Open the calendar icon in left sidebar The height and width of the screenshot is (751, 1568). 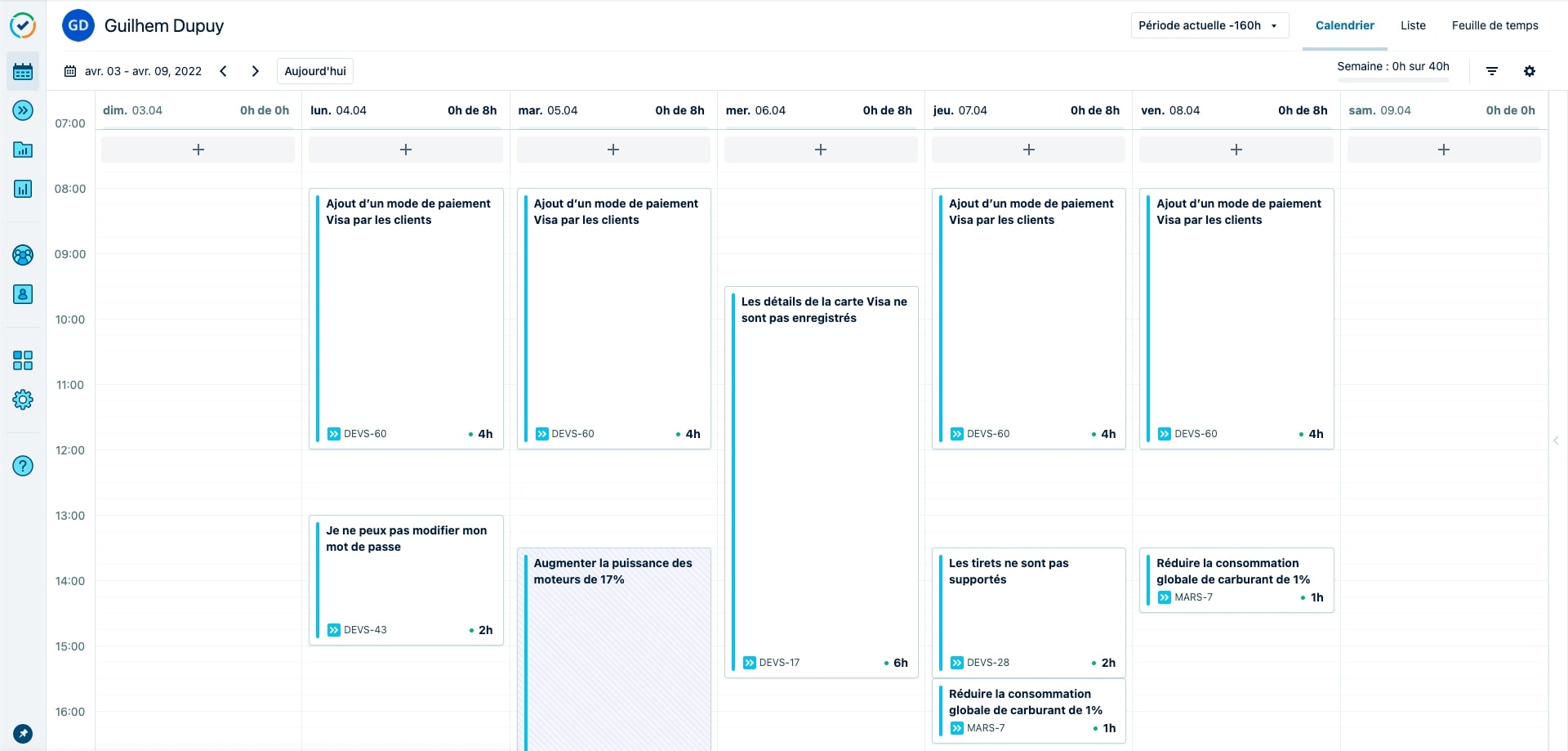[x=23, y=72]
